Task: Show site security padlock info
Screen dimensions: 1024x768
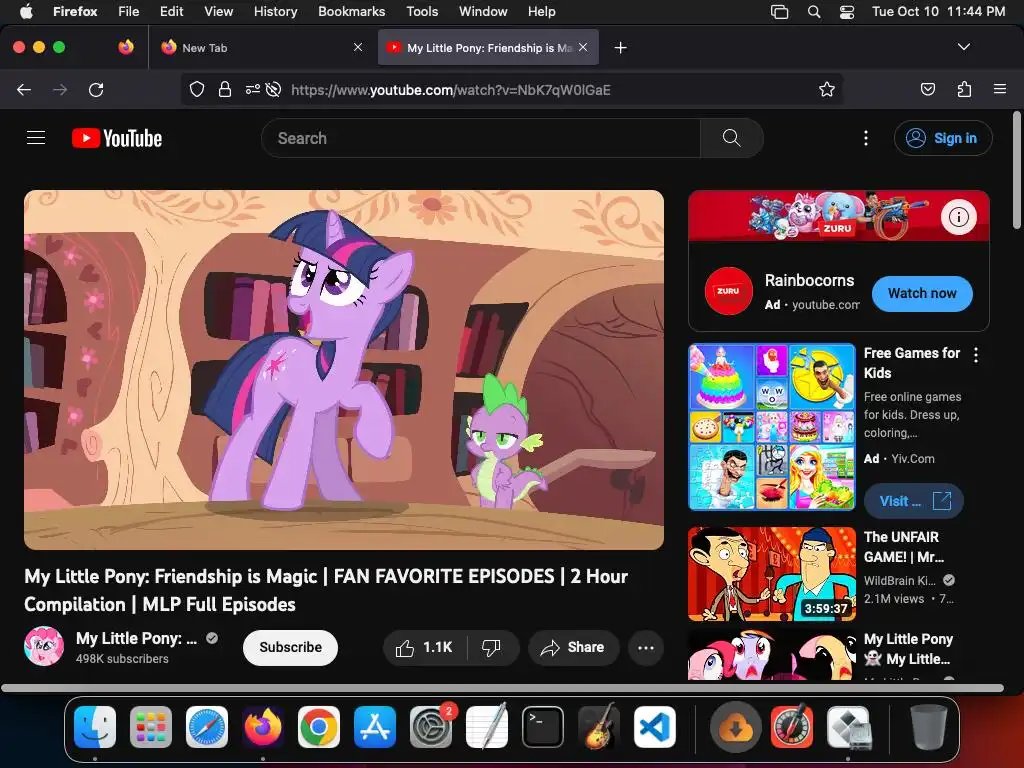Action: tap(225, 89)
